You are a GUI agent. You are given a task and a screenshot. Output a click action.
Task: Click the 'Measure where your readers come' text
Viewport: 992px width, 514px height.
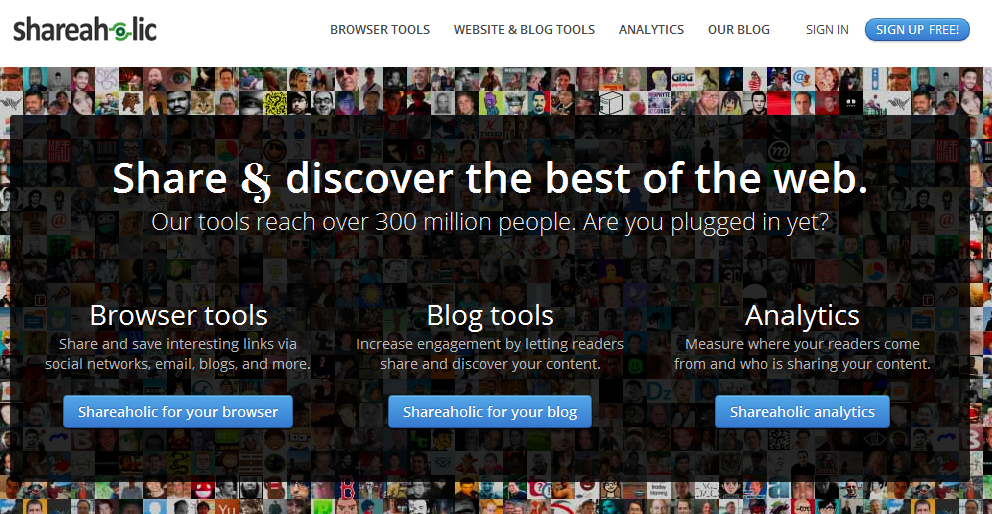(802, 354)
